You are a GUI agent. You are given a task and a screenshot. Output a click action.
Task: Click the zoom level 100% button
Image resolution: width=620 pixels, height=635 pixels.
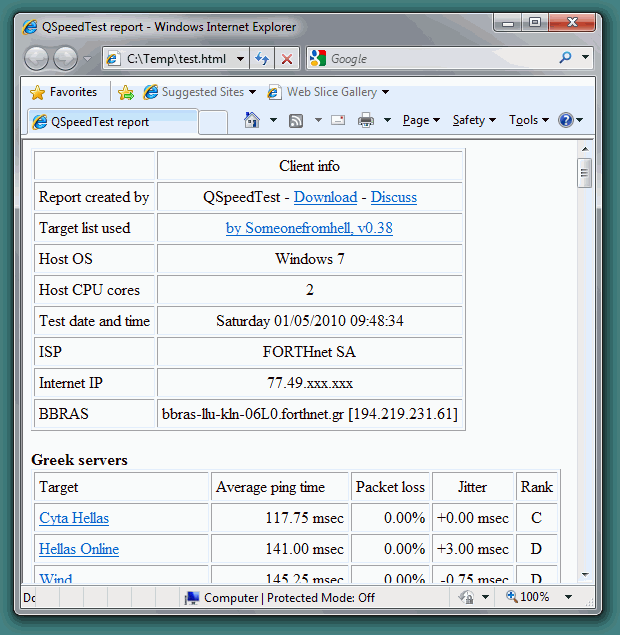528,597
